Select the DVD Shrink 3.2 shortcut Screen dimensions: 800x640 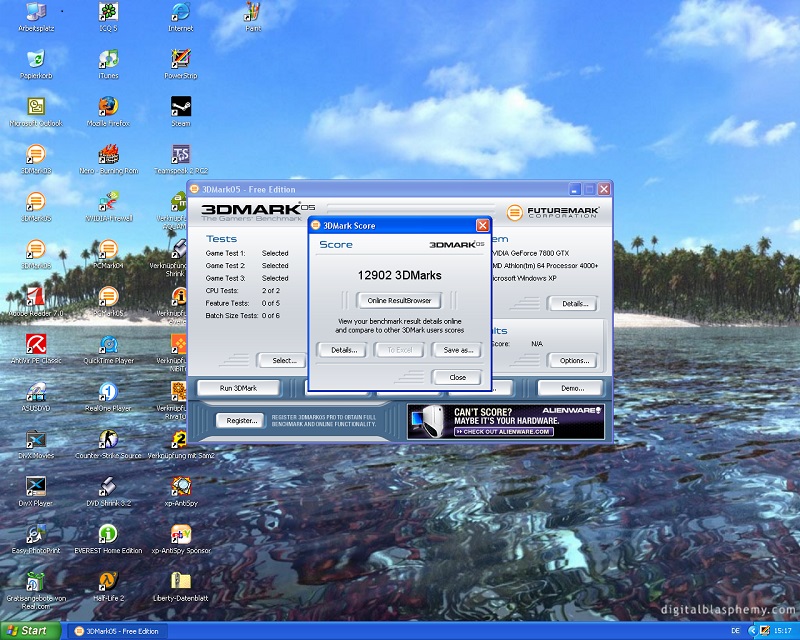pos(108,491)
